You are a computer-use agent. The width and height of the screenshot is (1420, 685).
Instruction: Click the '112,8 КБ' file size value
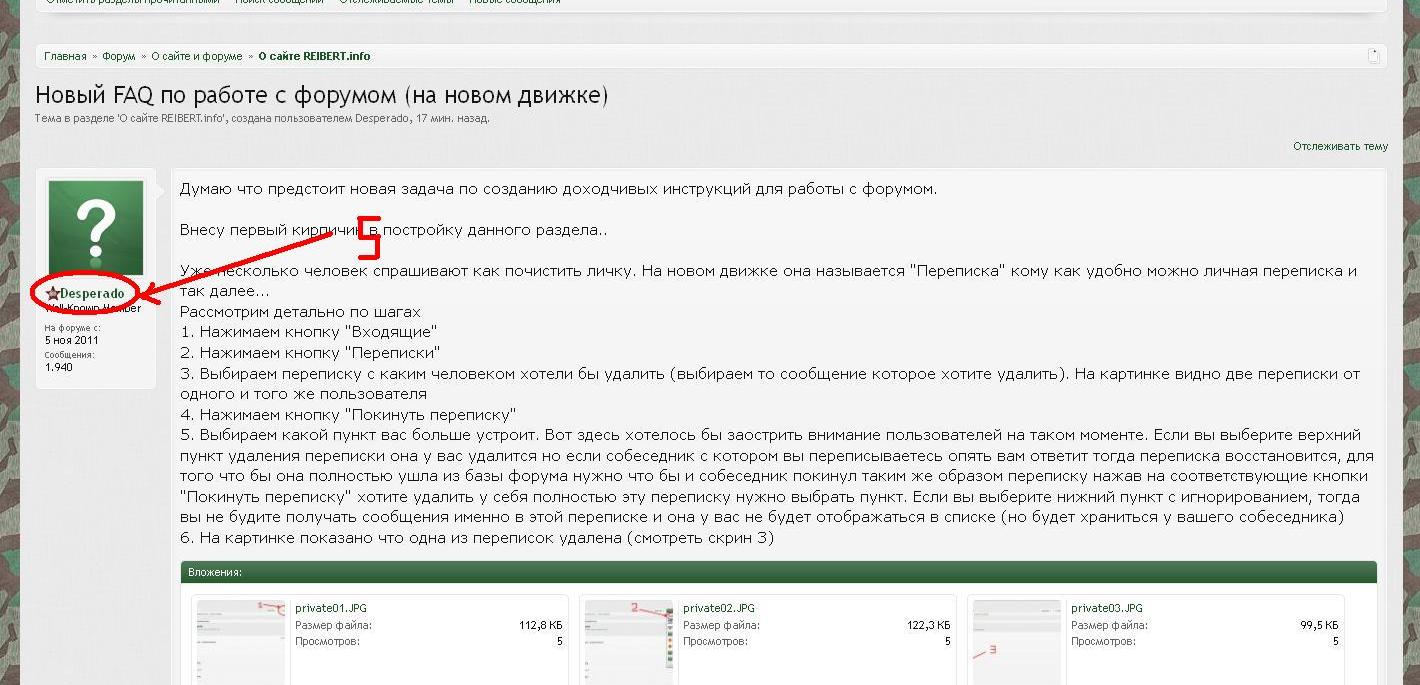pyautogui.click(x=540, y=625)
